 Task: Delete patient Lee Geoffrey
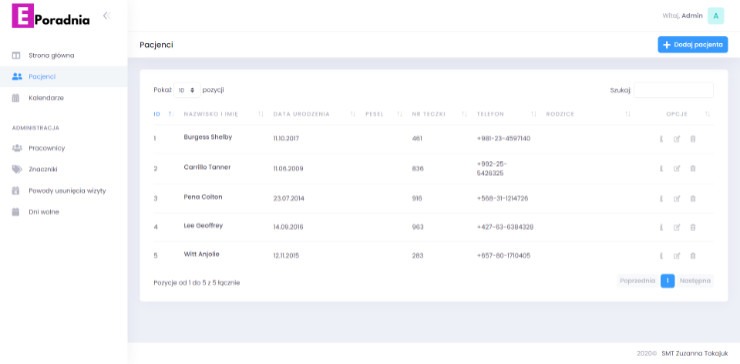(693, 228)
